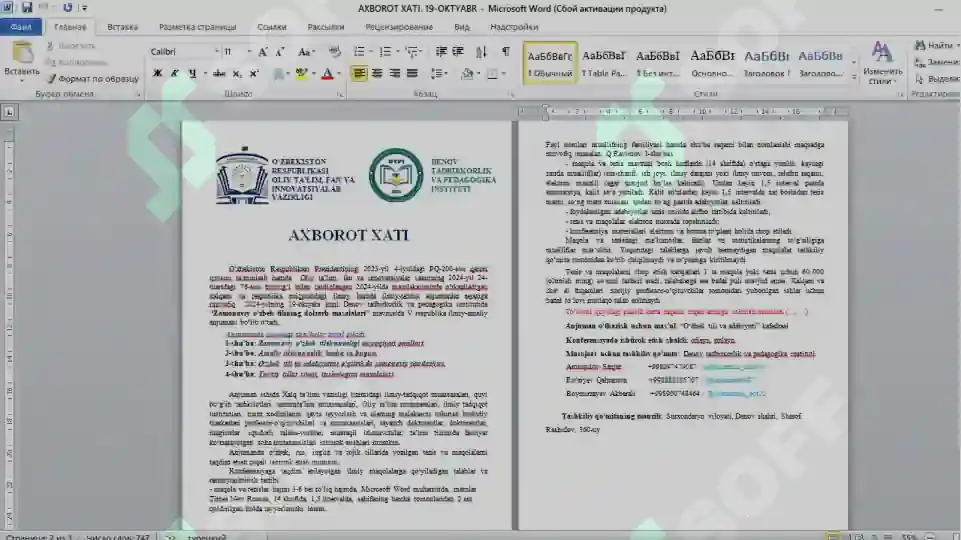This screenshot has width=961, height=540.
Task: Click the sort A-Z icon
Action: [481, 52]
